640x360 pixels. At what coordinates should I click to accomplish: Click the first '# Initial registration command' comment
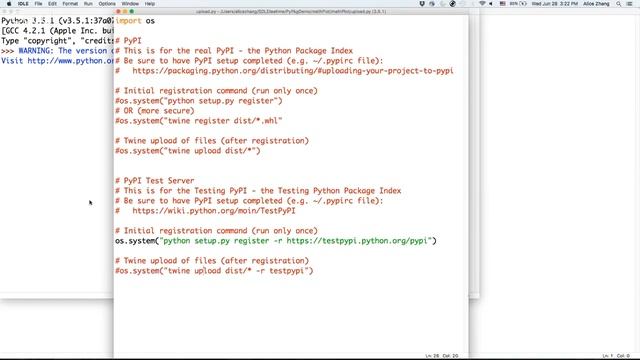(216, 91)
